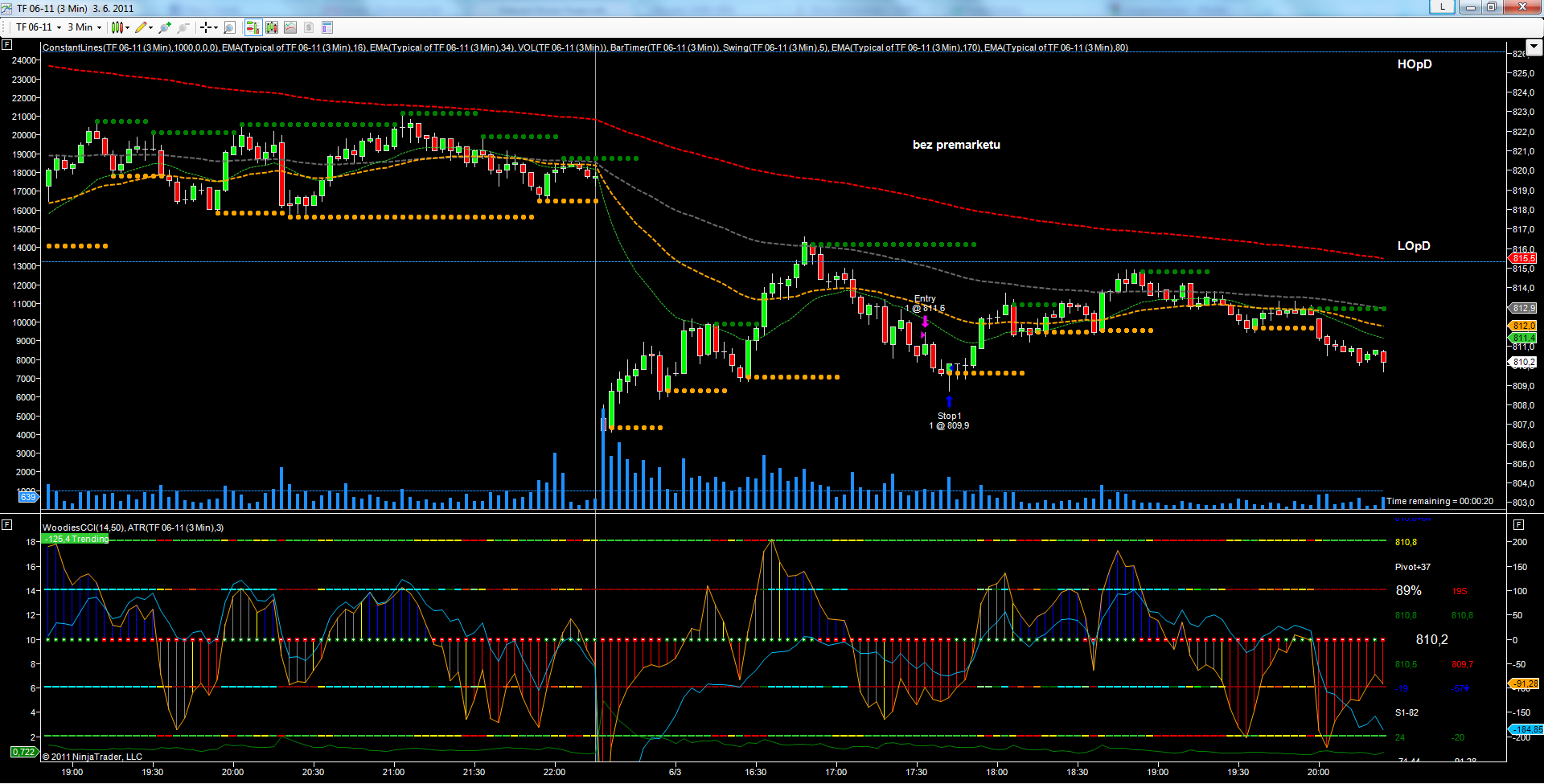Click the grayed-out Strategies dollar icon
The width and height of the screenshot is (1544, 784).
309,27
